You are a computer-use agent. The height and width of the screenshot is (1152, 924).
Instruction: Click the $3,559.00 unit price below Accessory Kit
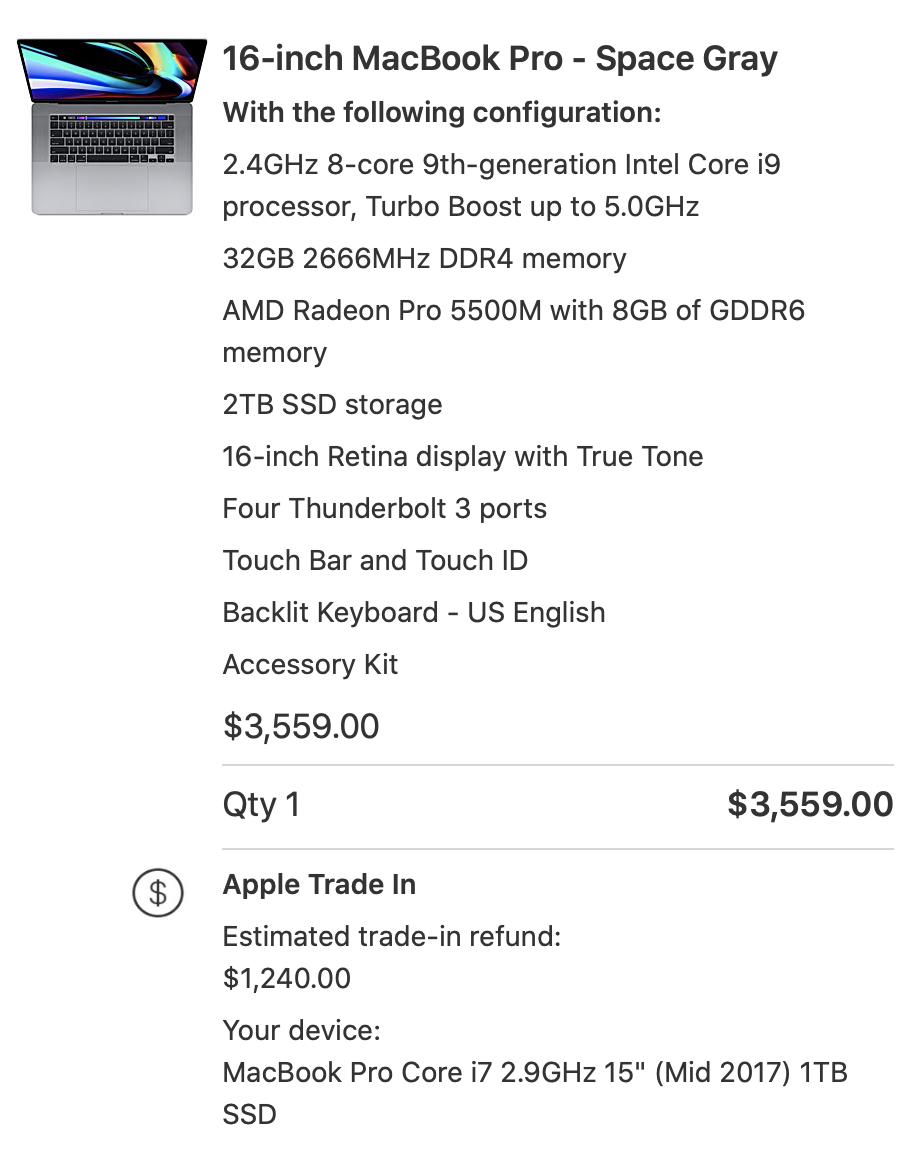click(301, 726)
